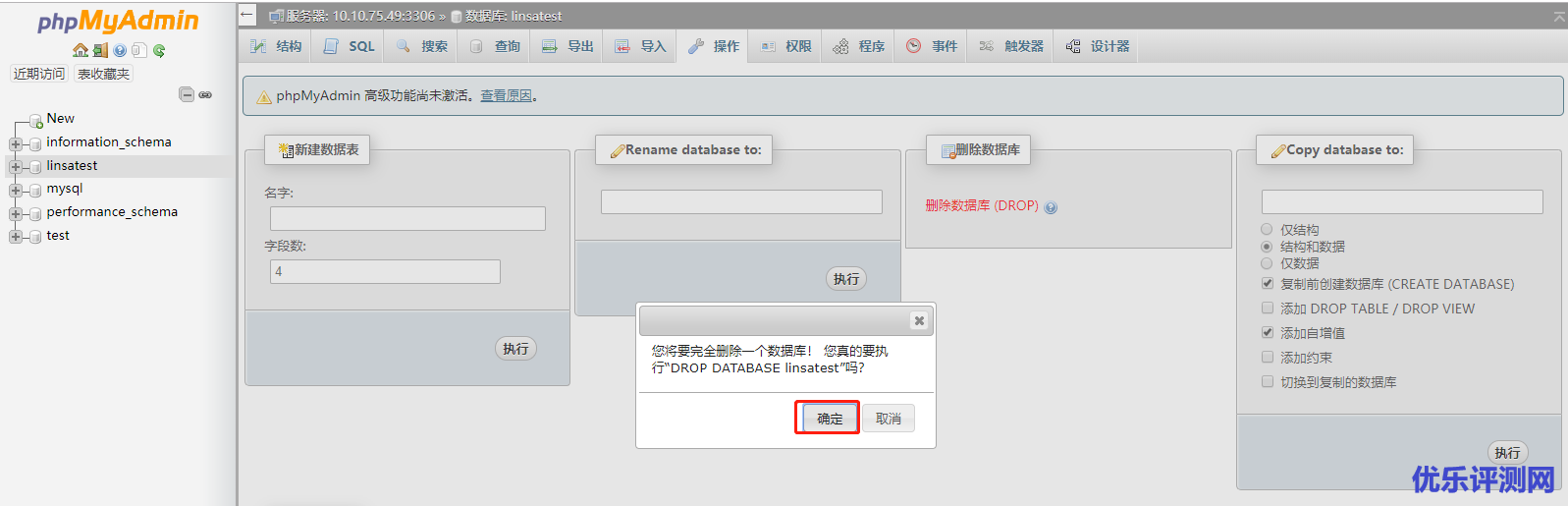Viewport: 1568px width, 506px height.
Task: Open the 表收藏夹 button
Action: pyautogui.click(x=103, y=74)
